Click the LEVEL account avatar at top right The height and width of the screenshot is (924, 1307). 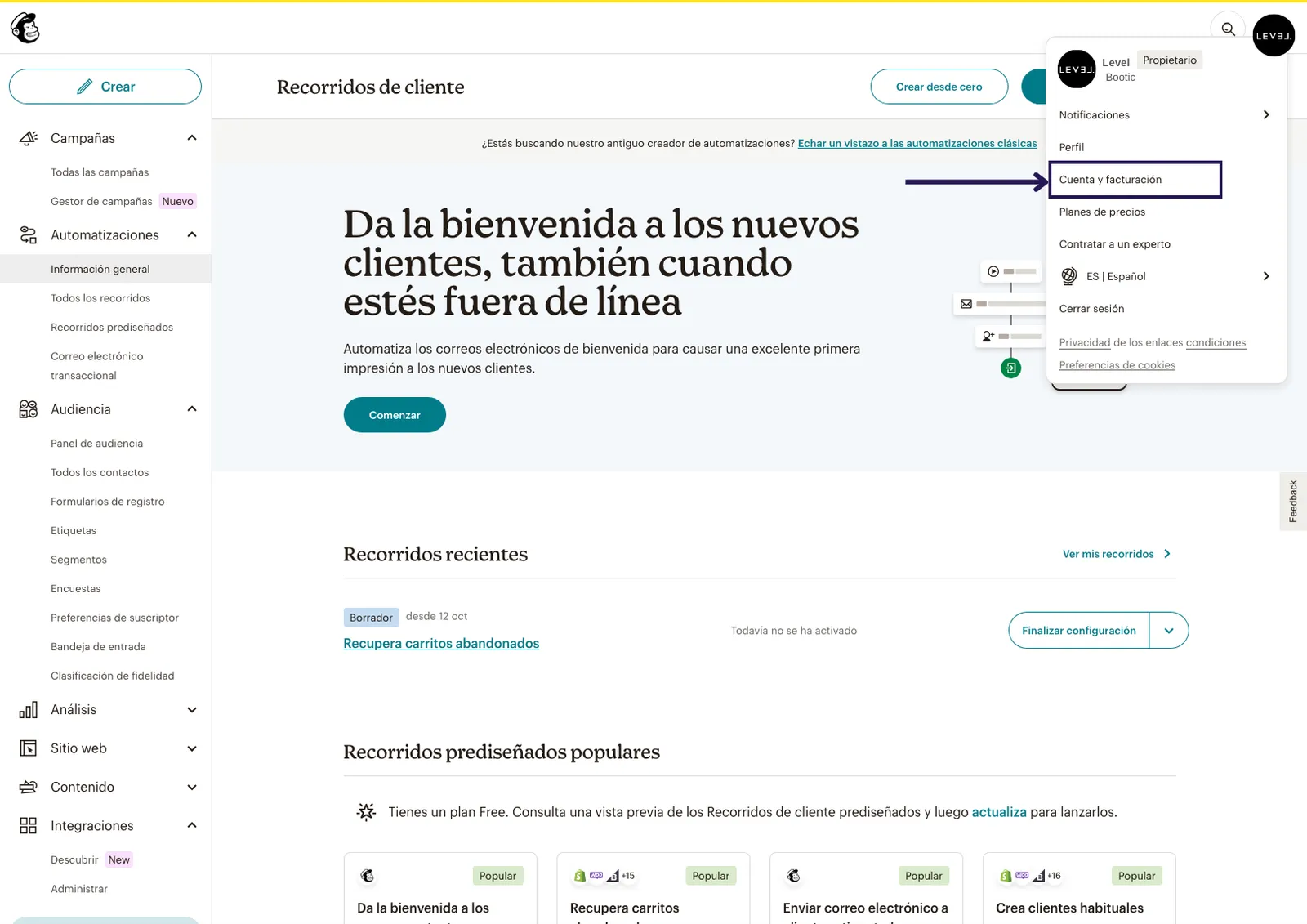pos(1274,35)
